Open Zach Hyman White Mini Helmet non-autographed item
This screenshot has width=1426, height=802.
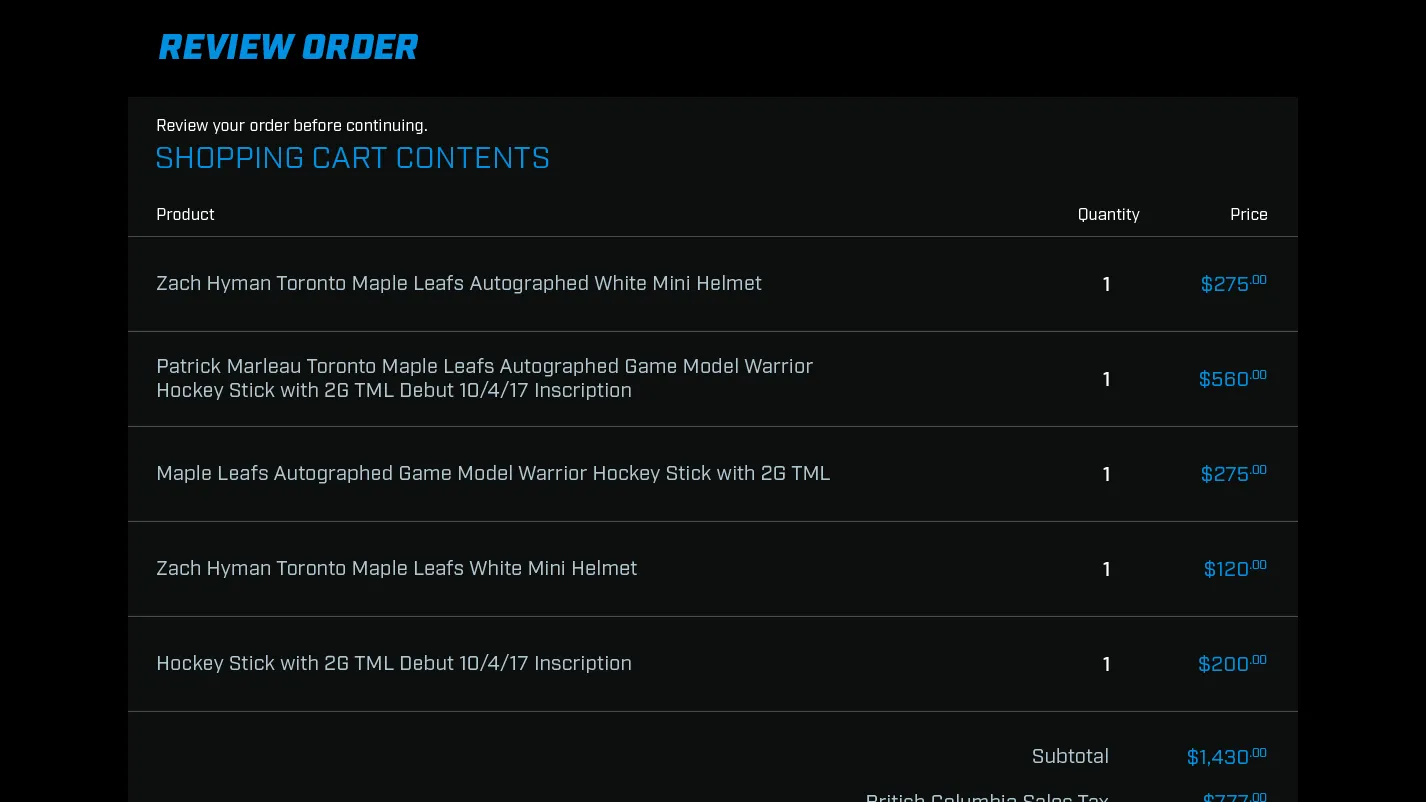point(396,568)
